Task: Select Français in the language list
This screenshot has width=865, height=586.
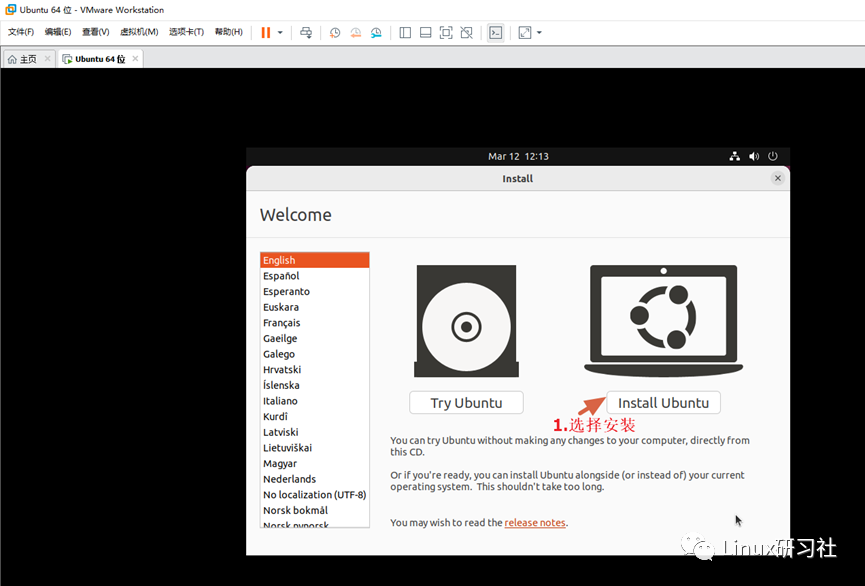Action: pyautogui.click(x=314, y=323)
